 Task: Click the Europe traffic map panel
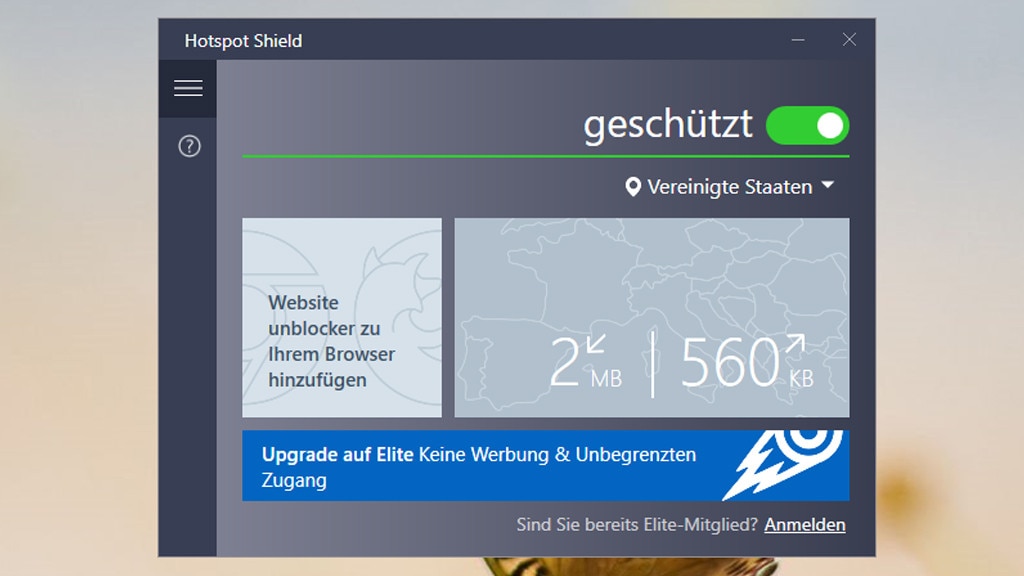652,317
